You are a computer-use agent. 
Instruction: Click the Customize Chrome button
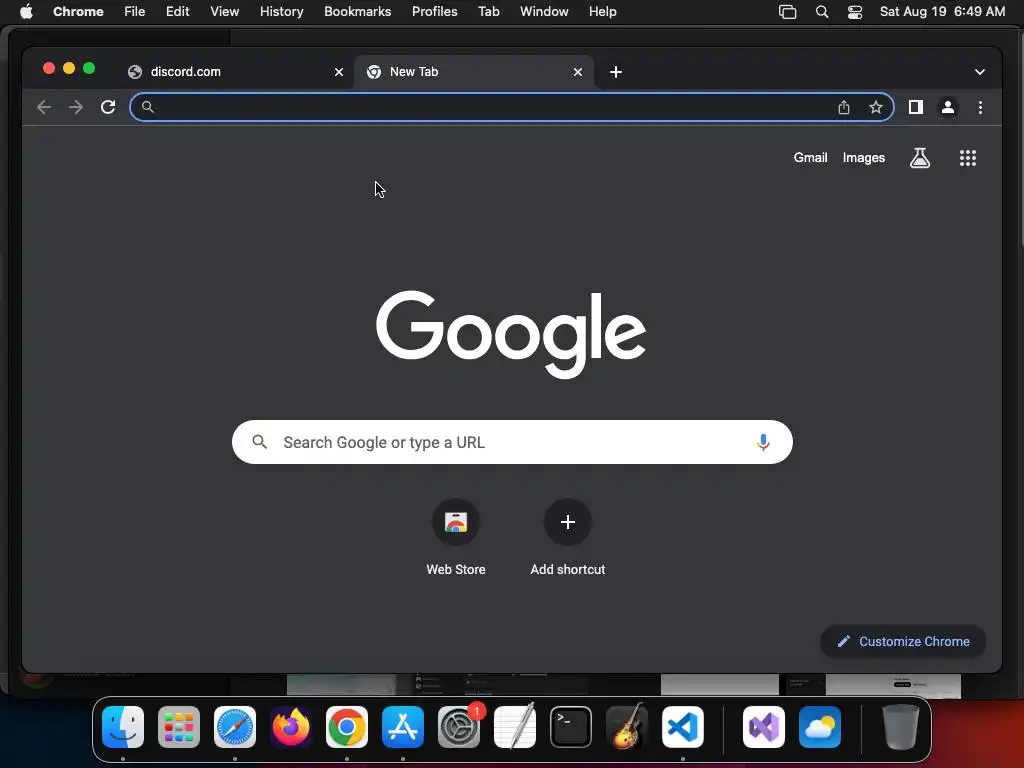[x=903, y=641]
